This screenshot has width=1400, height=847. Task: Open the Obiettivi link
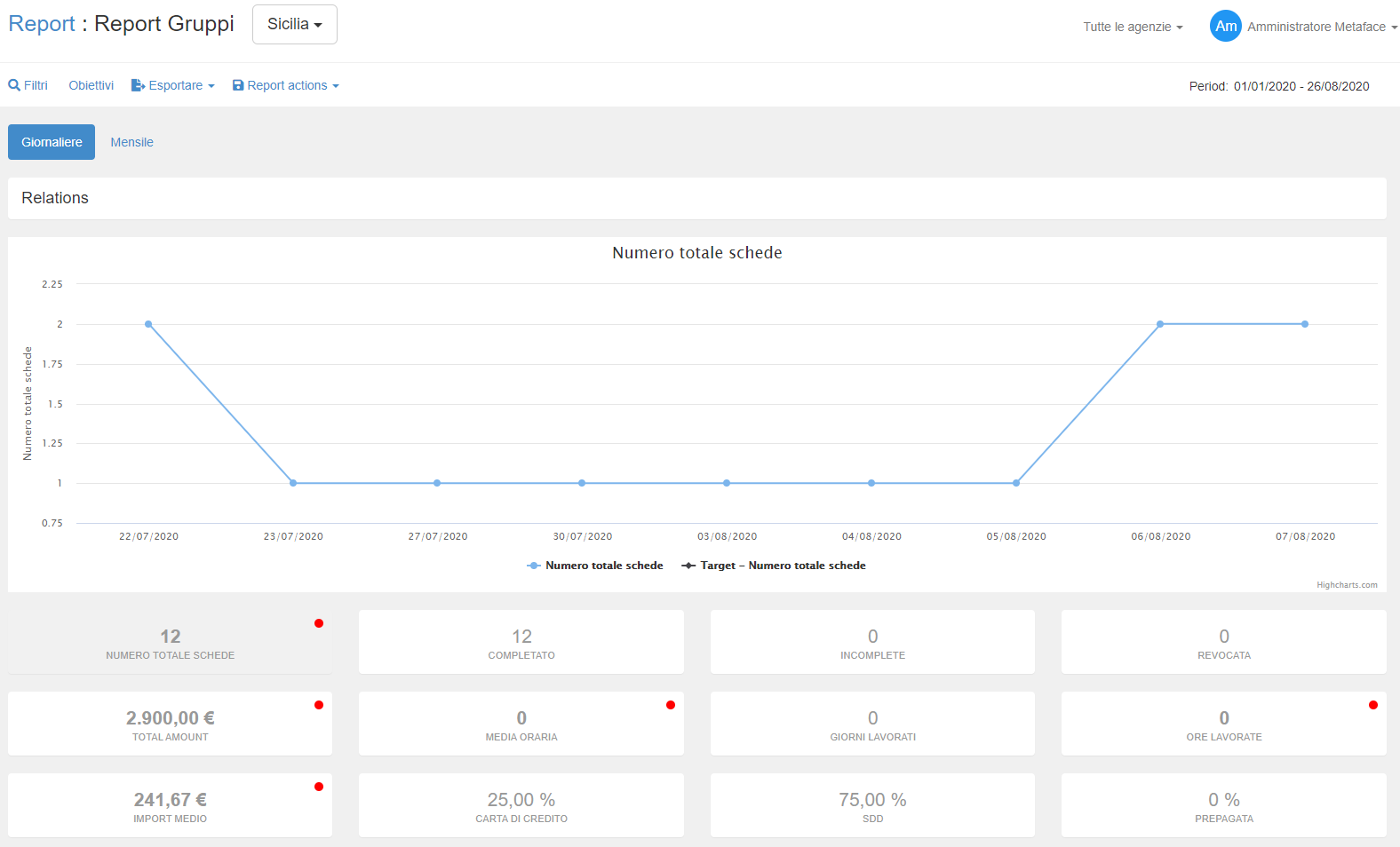coord(91,86)
